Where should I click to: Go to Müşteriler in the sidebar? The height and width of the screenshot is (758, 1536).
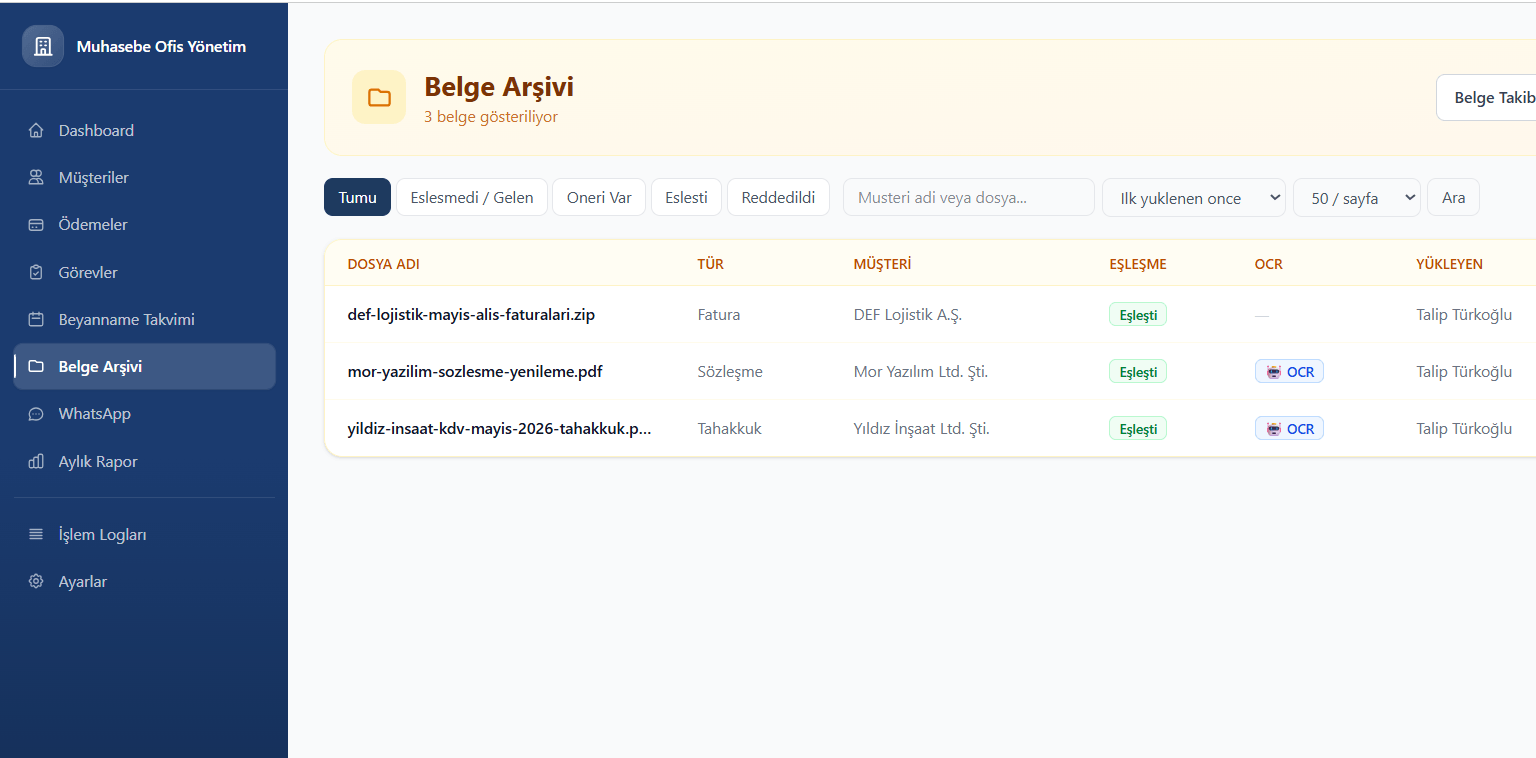[x=144, y=177]
